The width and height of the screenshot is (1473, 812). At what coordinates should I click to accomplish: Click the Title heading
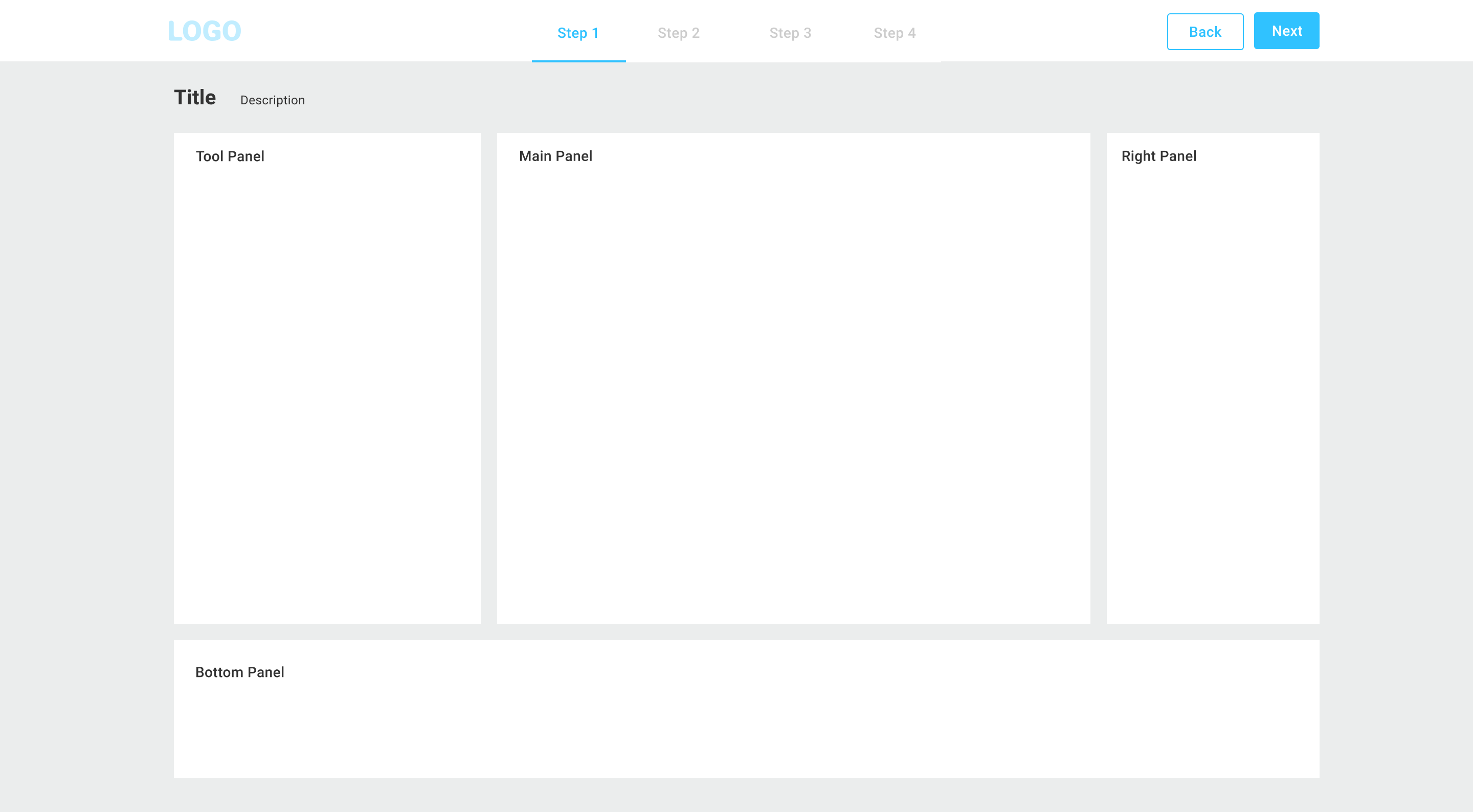(x=194, y=97)
